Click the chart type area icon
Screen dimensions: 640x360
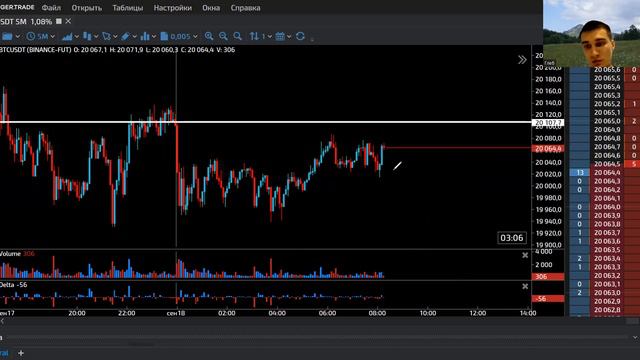pyautogui.click(x=67, y=36)
